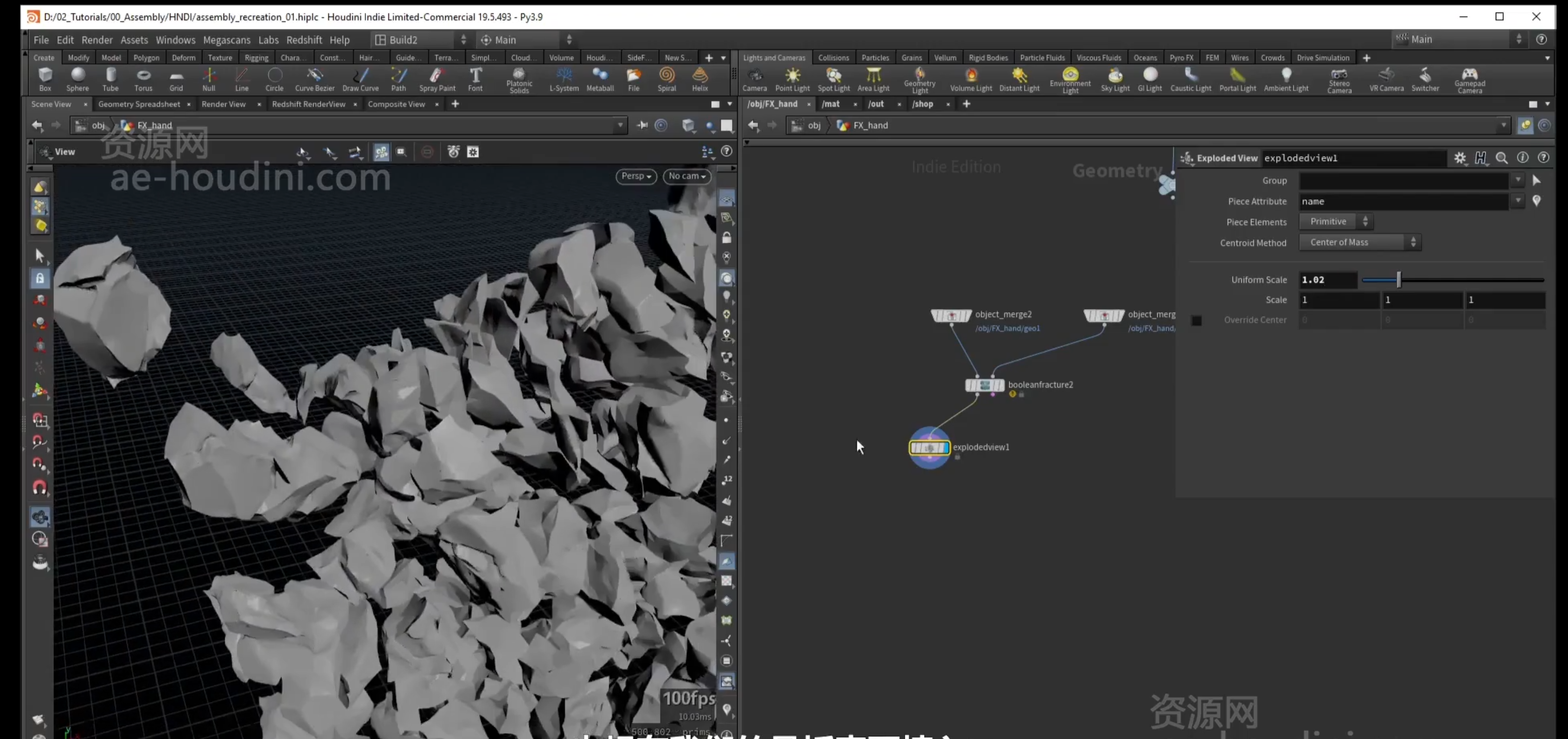Choose the Spray Paint tool
Image resolution: width=1568 pixels, height=739 pixels.
[x=437, y=79]
